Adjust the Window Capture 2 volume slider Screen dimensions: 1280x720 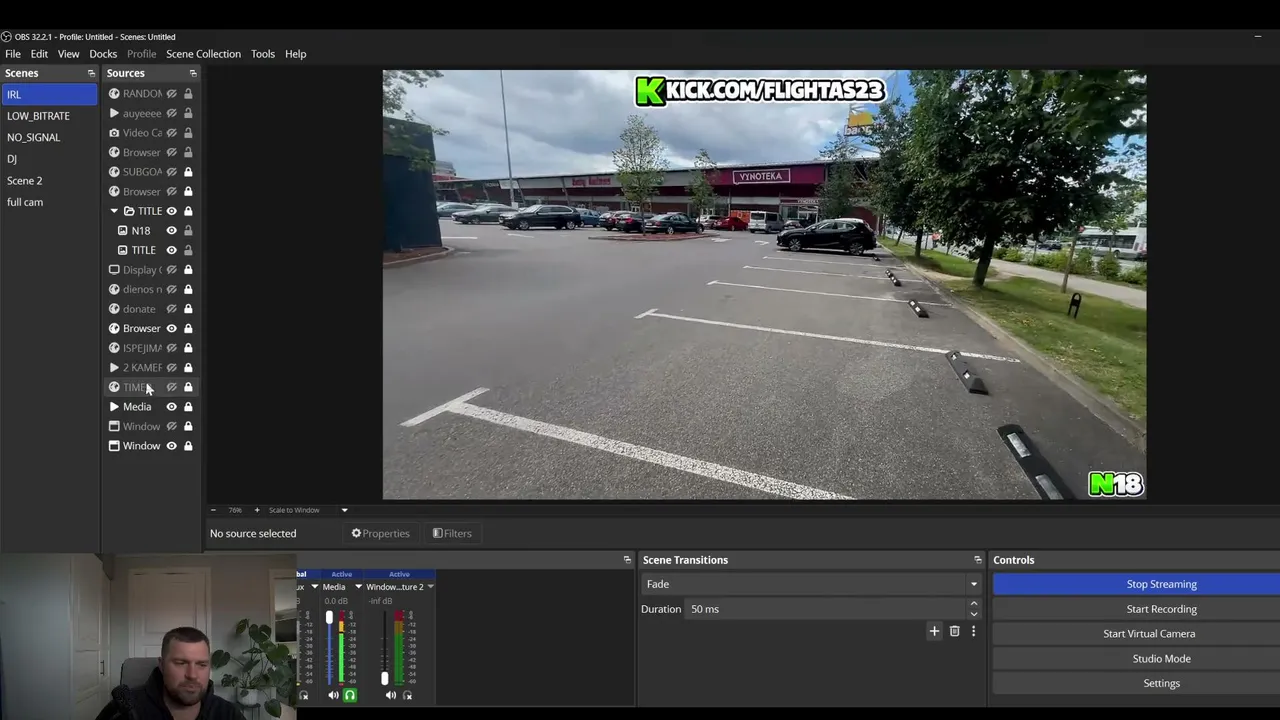coord(385,678)
